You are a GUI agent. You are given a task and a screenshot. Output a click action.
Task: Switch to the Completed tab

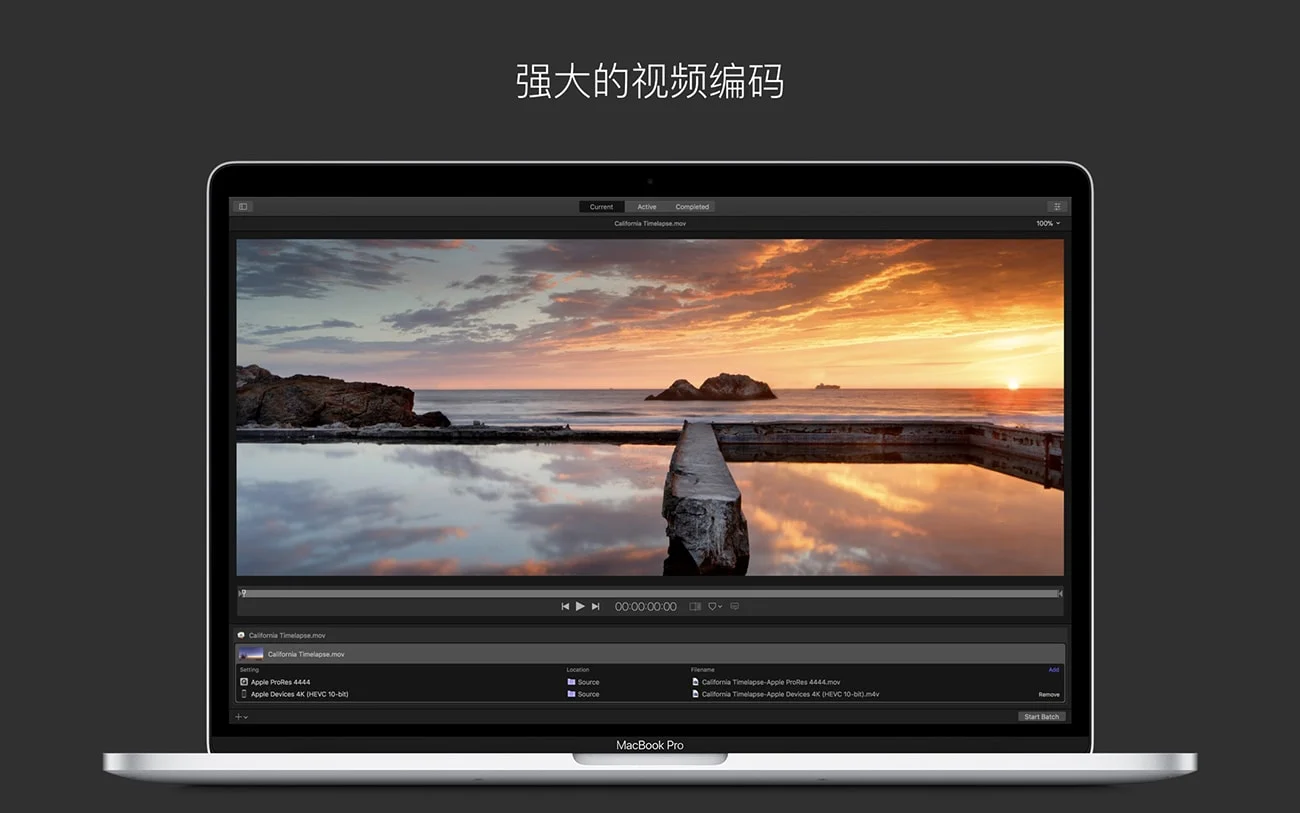tap(692, 206)
